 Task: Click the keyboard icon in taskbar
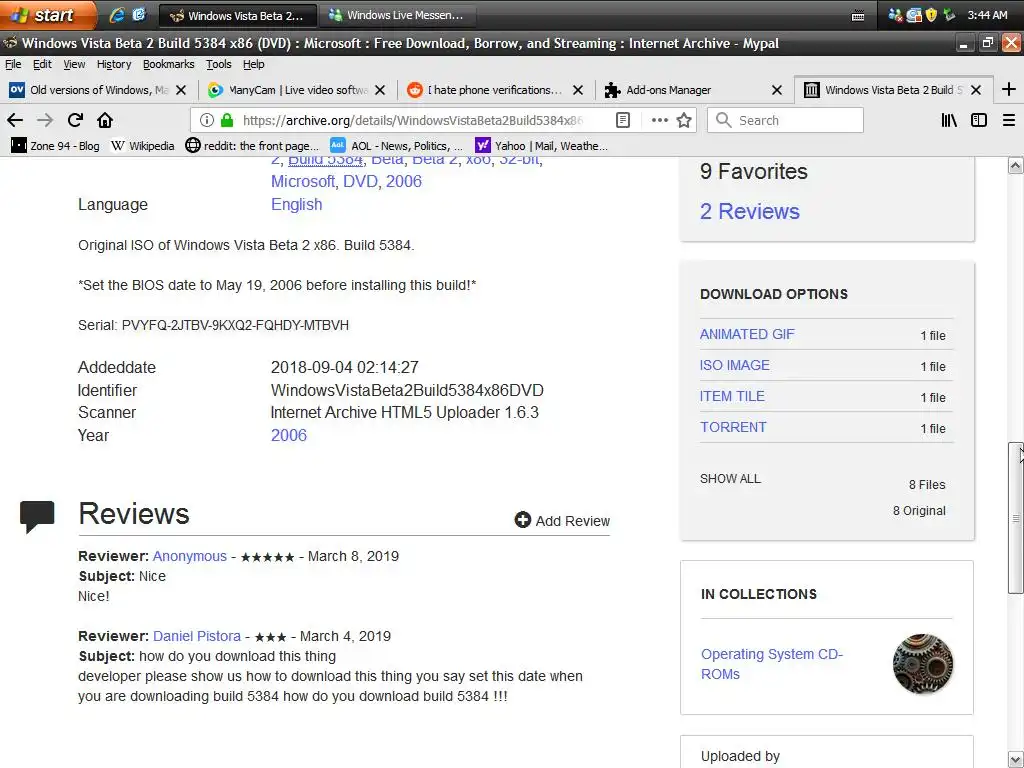858,16
